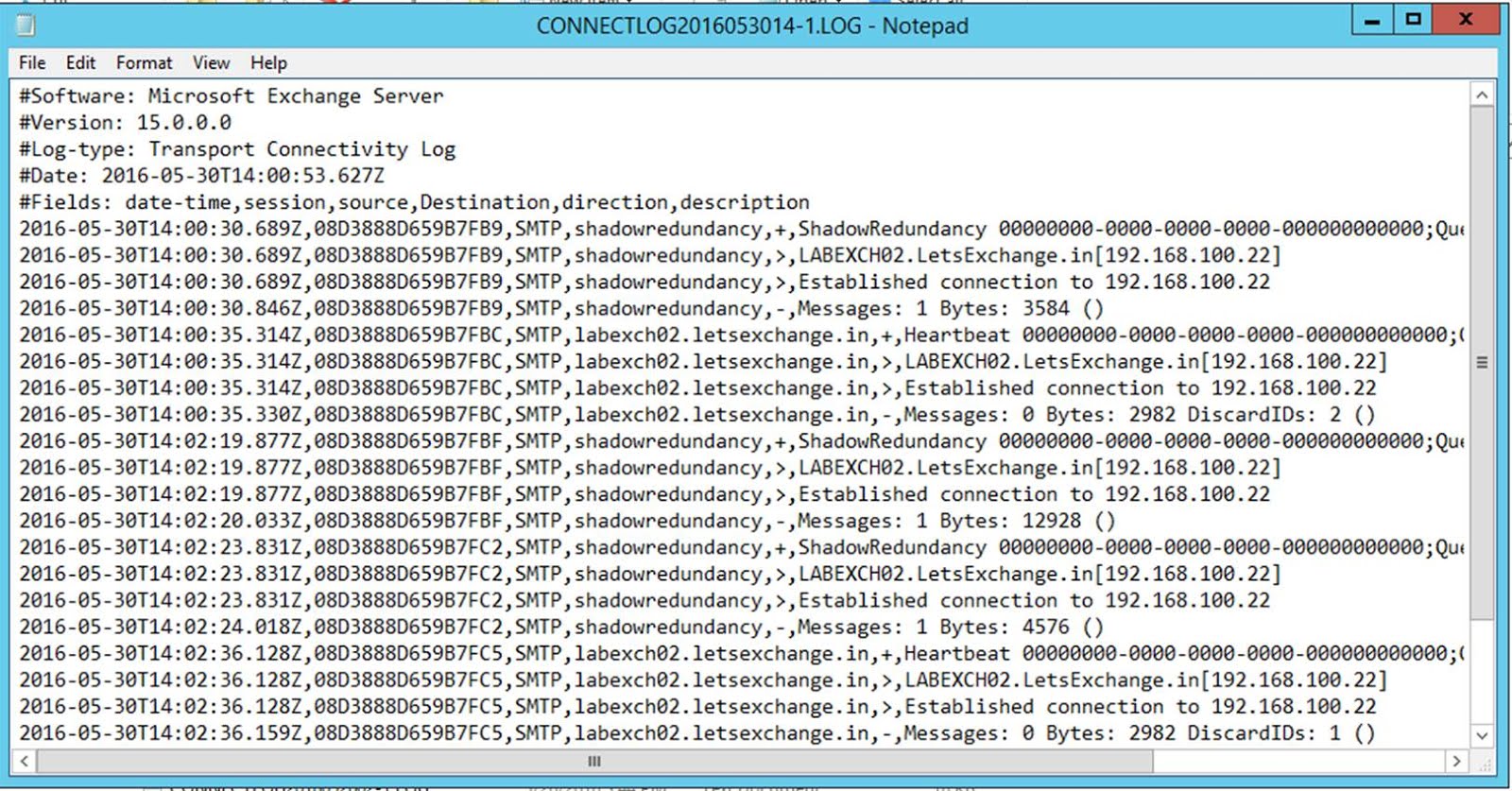This screenshot has width=1512, height=791.
Task: Open the File menu
Action: (x=32, y=63)
